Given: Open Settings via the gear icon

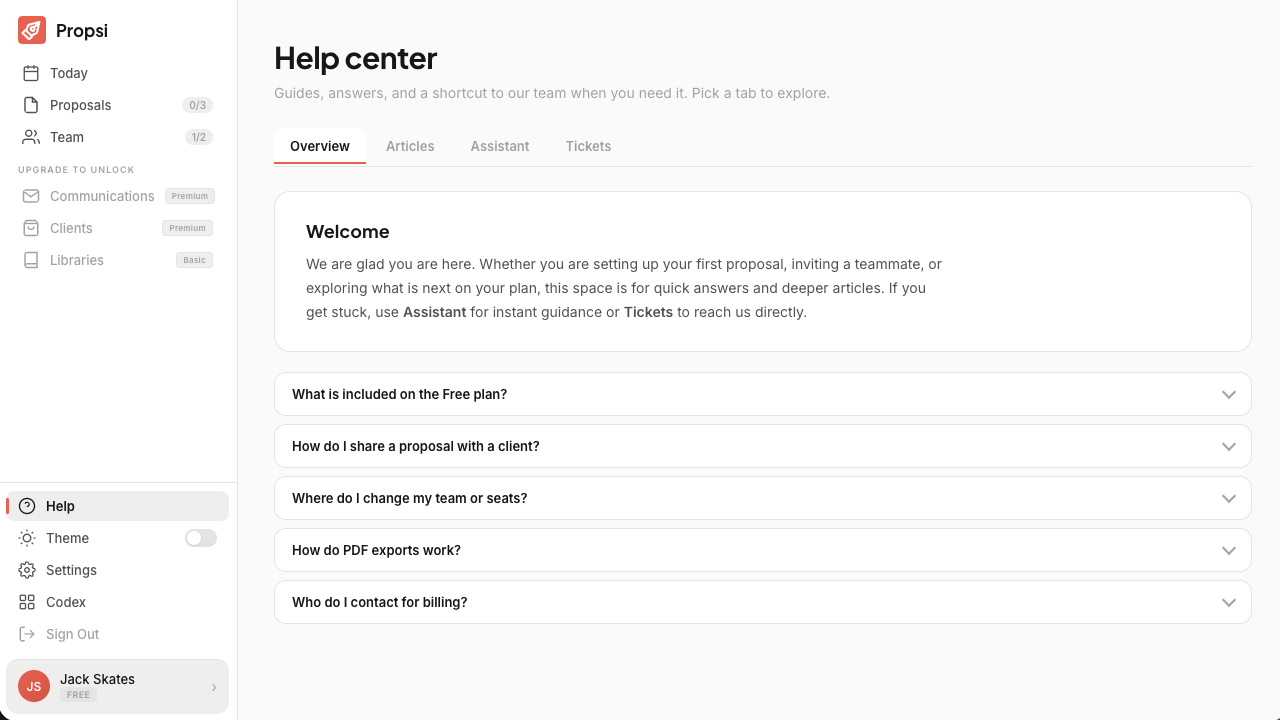Looking at the screenshot, I should pyautogui.click(x=27, y=570).
